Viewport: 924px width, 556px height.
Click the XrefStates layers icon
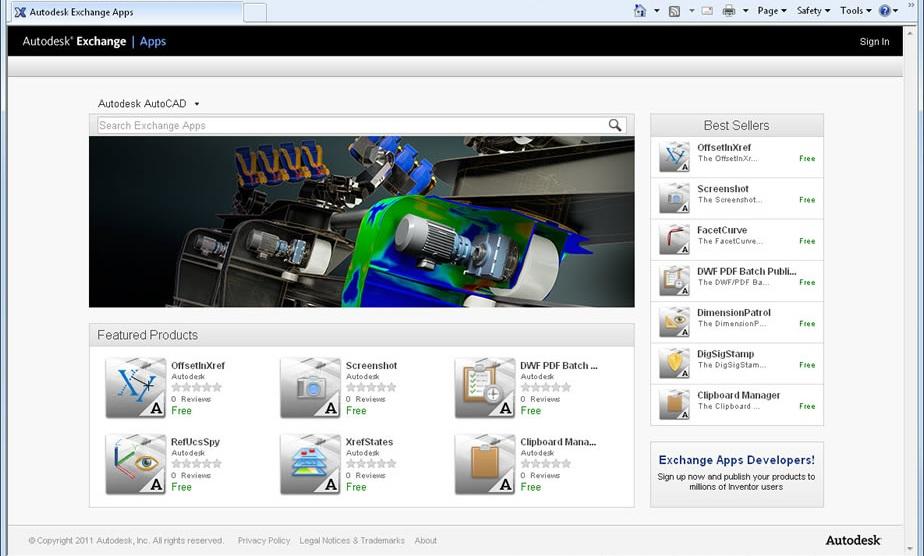311,464
